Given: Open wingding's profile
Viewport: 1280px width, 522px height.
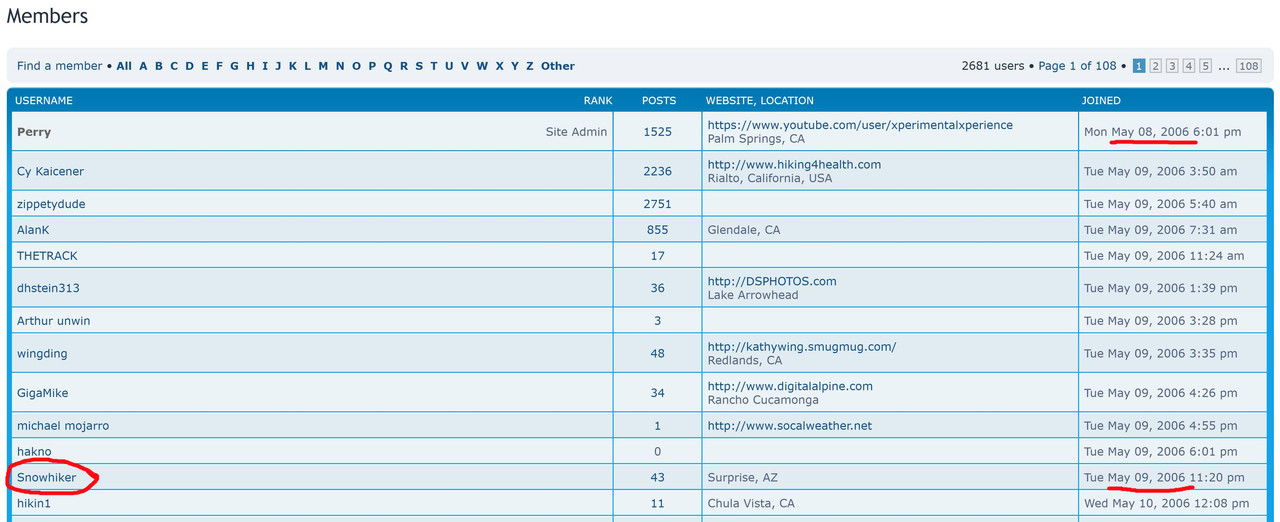Looking at the screenshot, I should [x=42, y=353].
